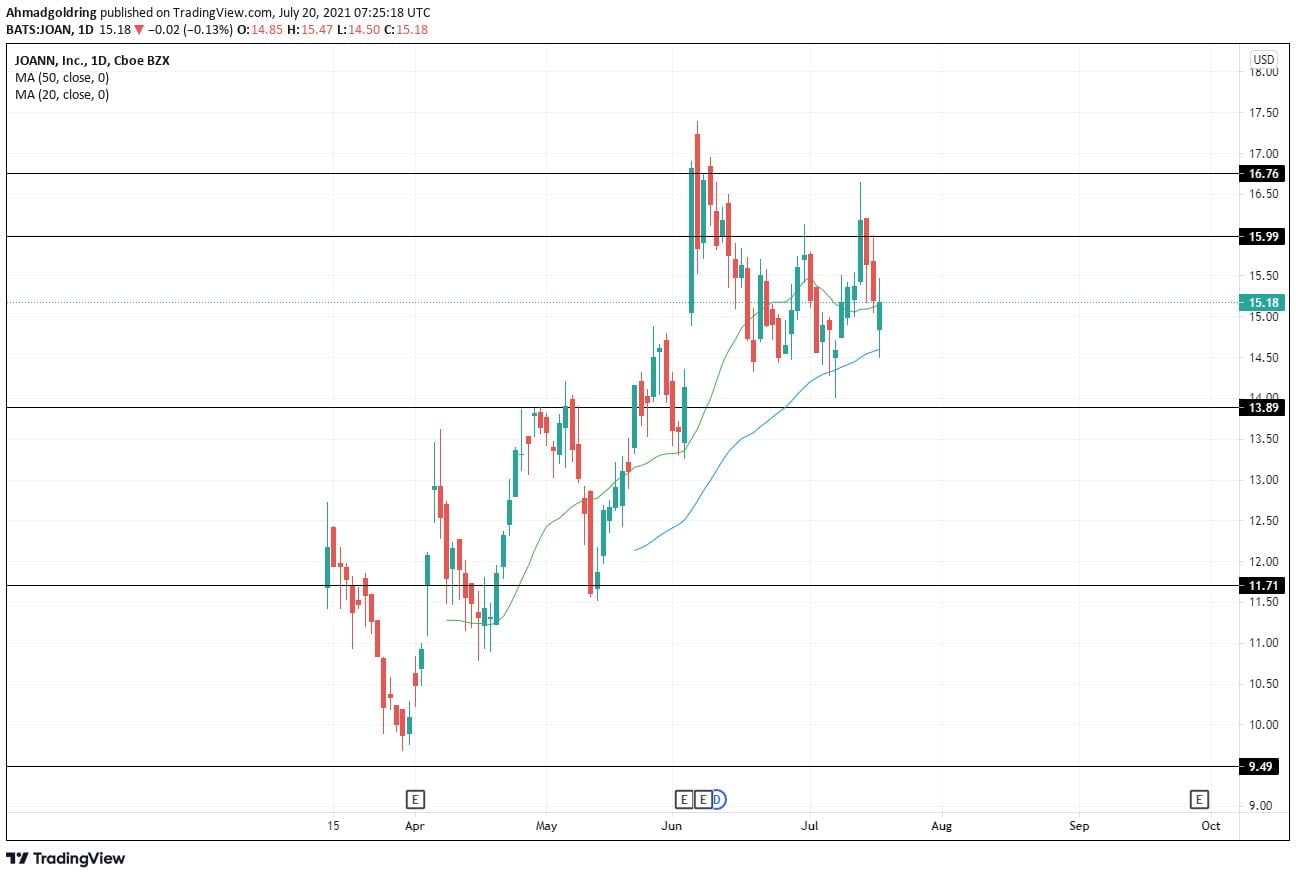Screen dimensions: 1296x877
Task: Click the H:15.47 high value
Action: [311, 30]
